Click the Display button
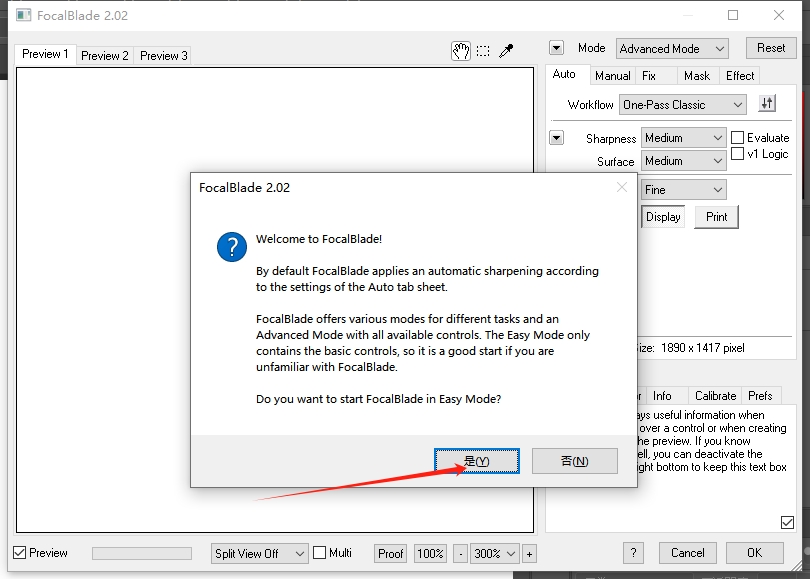This screenshot has width=810, height=579. pos(663,217)
